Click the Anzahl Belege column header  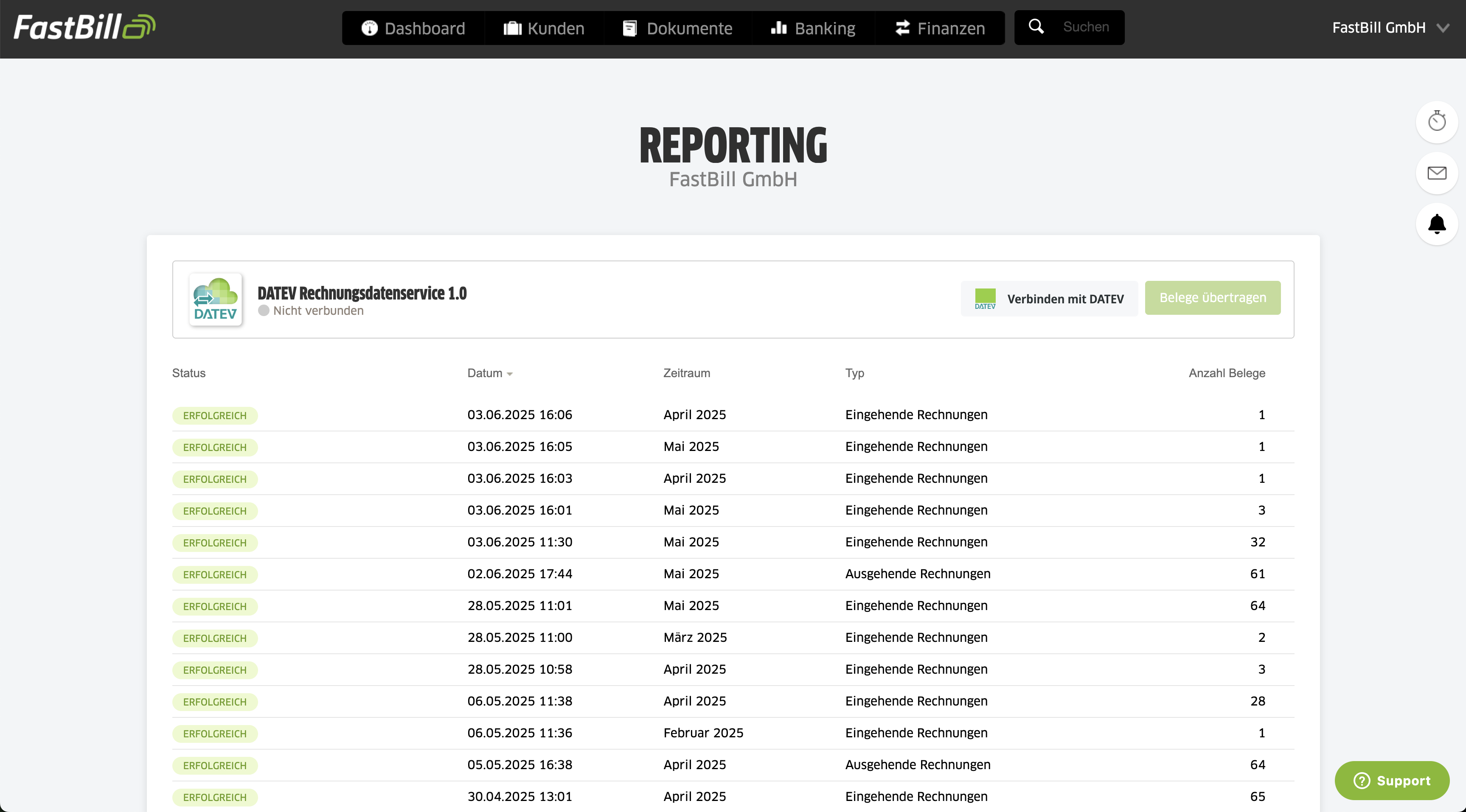tap(1227, 373)
